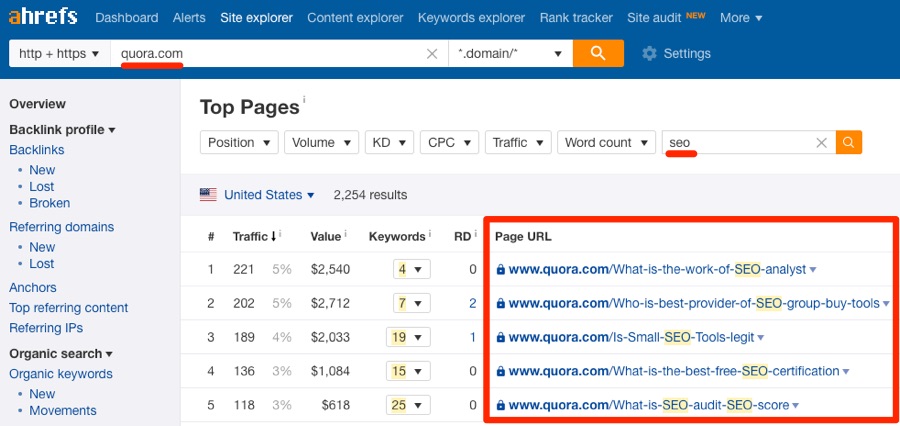Expand the Word count filter
Screen dimensions: 900x426
[606, 143]
